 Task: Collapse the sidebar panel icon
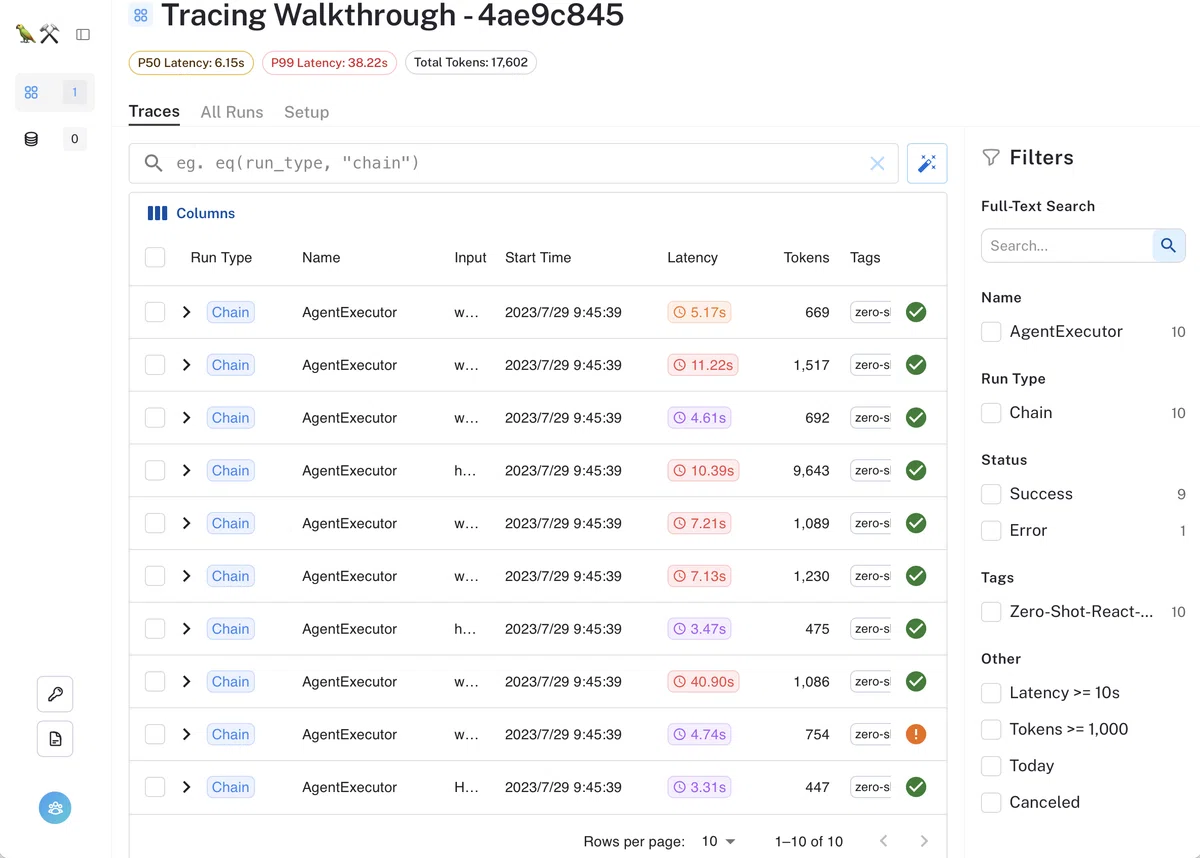pos(83,35)
